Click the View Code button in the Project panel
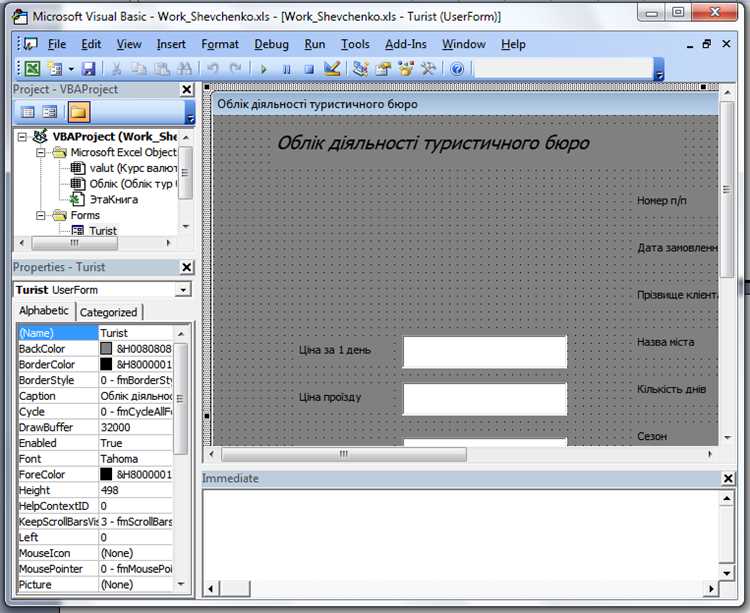The image size is (750, 613). click(x=28, y=113)
